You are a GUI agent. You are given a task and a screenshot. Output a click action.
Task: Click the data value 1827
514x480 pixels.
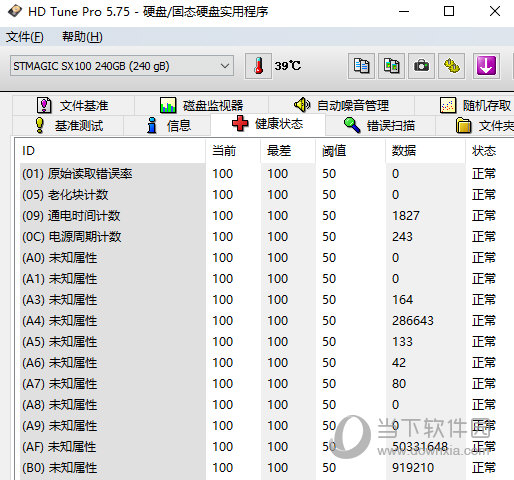406,216
